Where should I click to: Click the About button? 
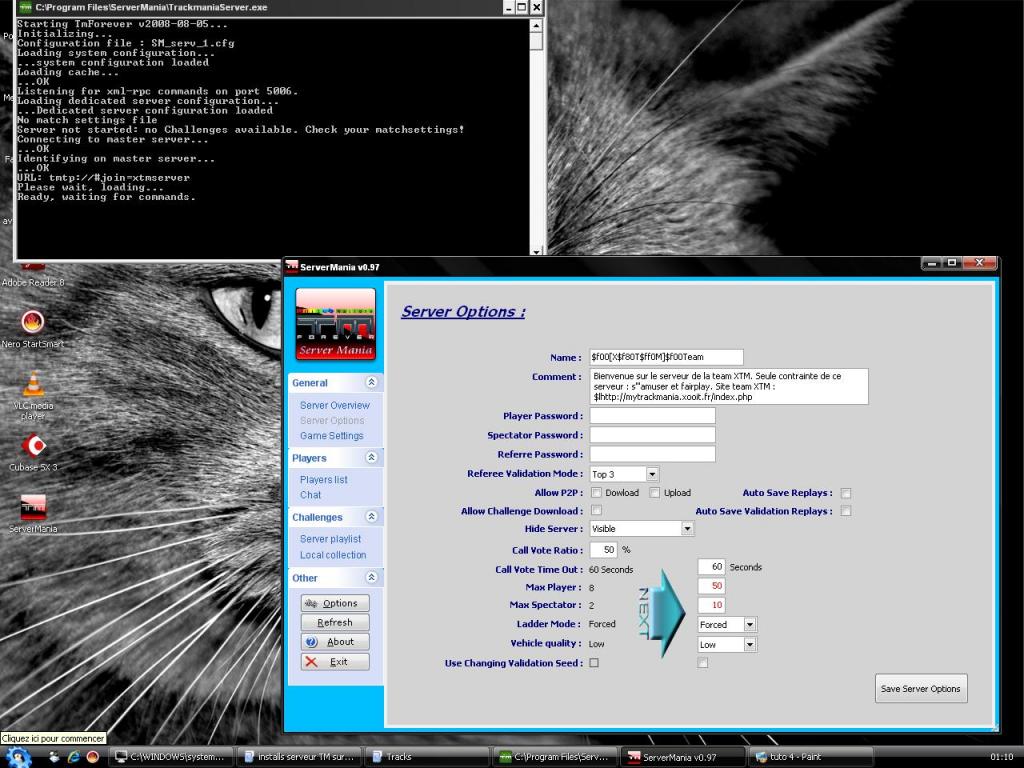[335, 642]
